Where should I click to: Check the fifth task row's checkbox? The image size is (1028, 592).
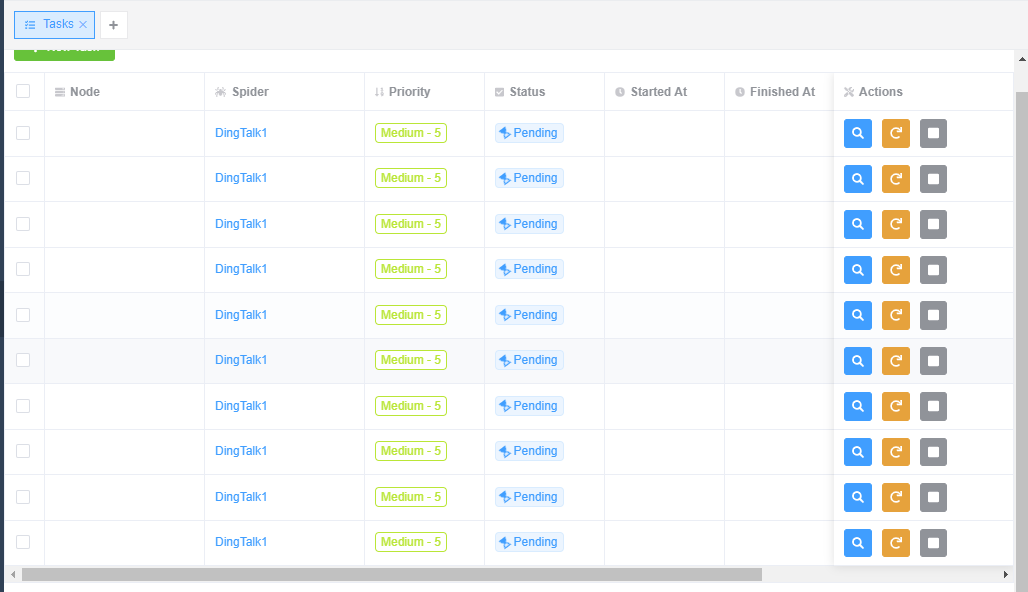23,315
